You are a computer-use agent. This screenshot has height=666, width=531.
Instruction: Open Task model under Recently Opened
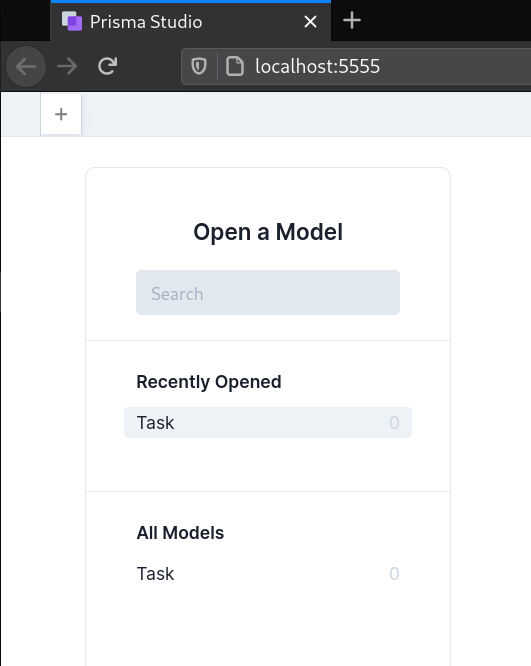point(268,423)
